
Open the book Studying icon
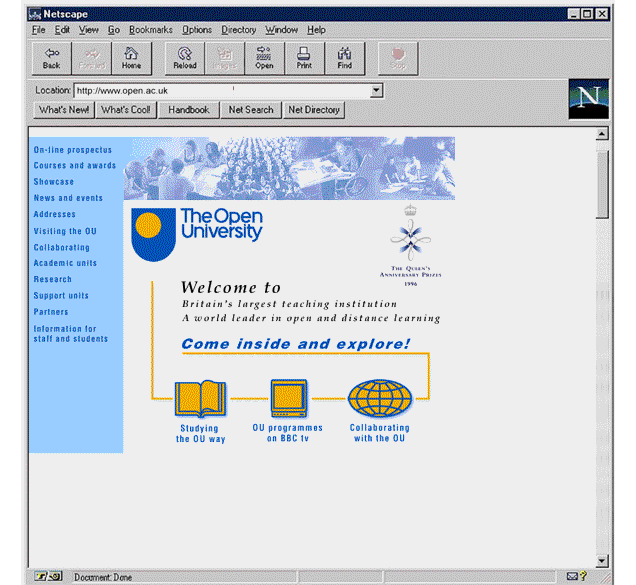coord(200,398)
